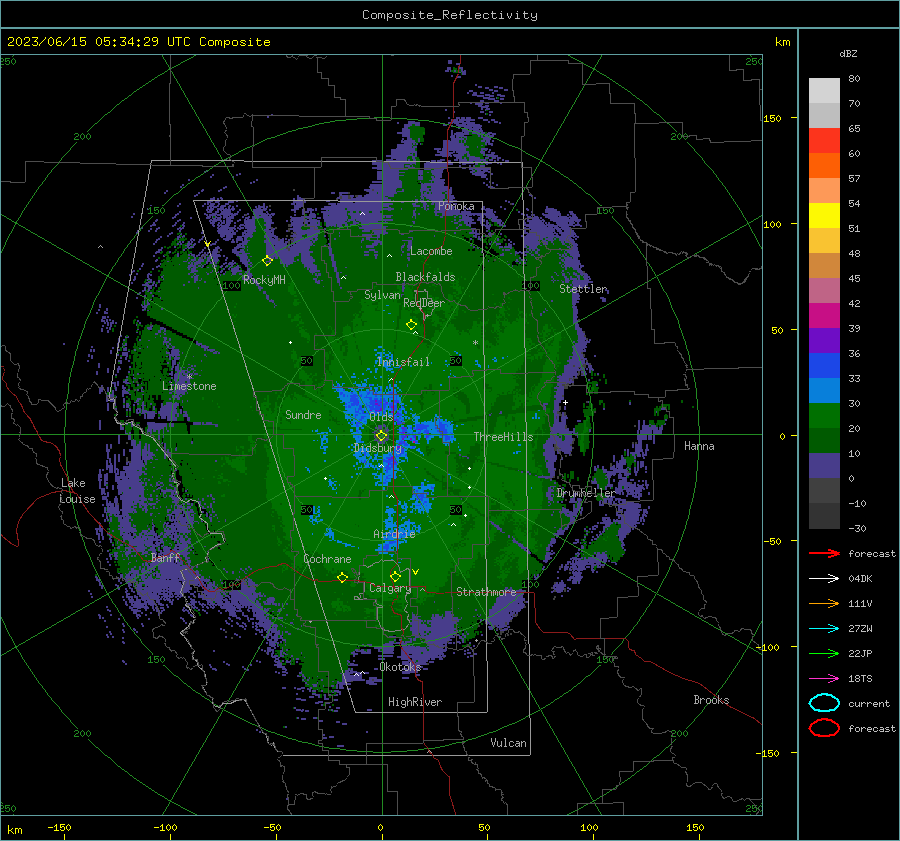This screenshot has height=841, width=900.
Task: Click the Banff label on the map
Action: pyautogui.click(x=165, y=558)
